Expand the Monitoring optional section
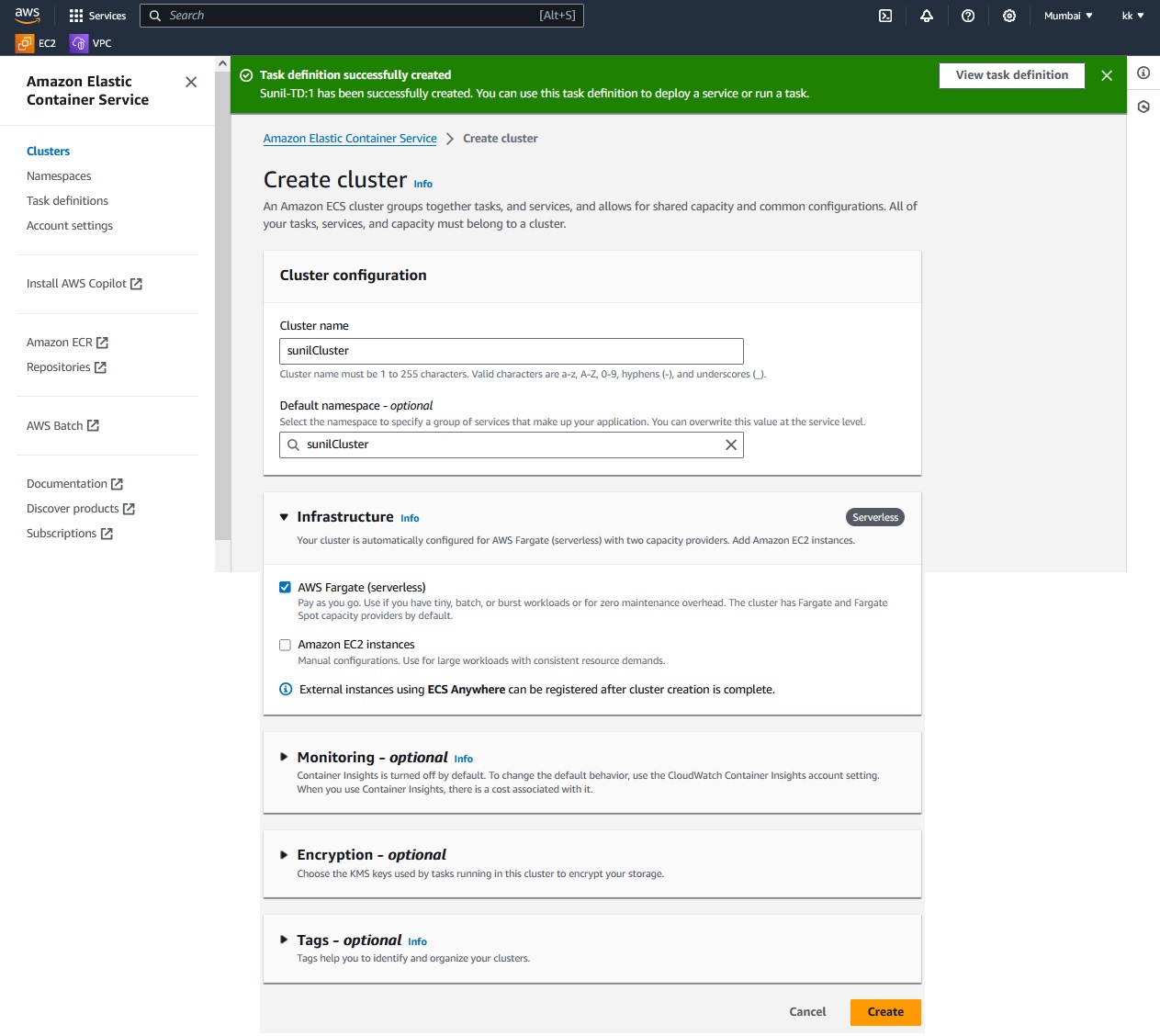Screen dimensions: 1160x1036 tap(284, 758)
